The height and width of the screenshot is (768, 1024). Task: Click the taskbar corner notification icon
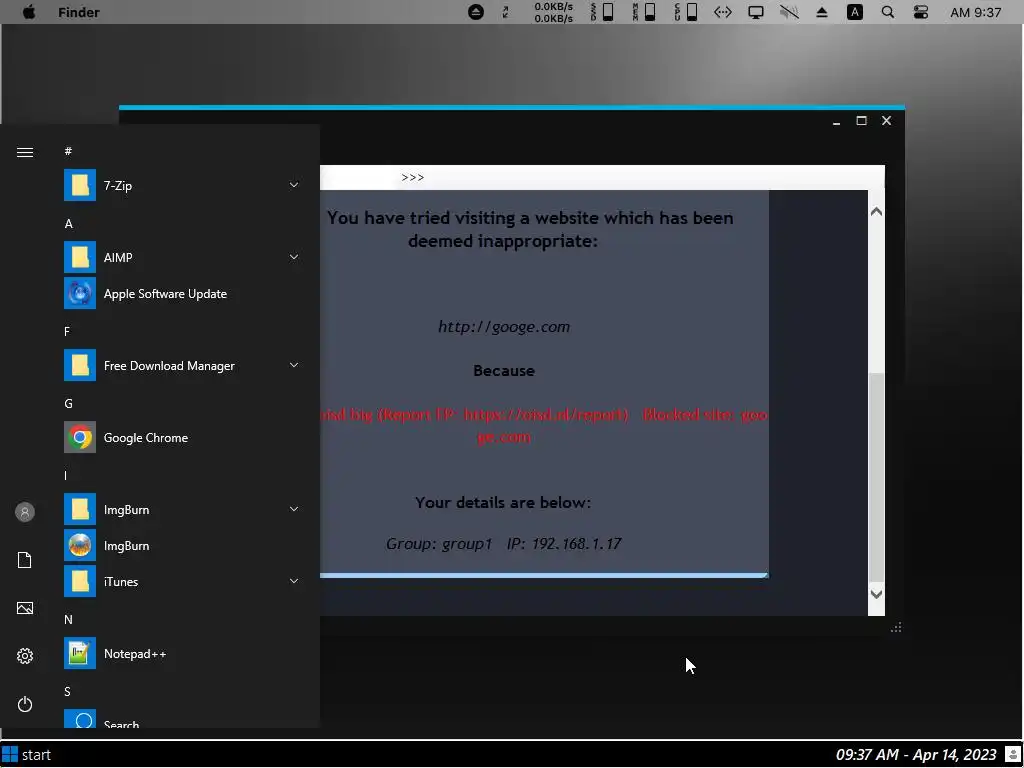pyautogui.click(x=1013, y=755)
